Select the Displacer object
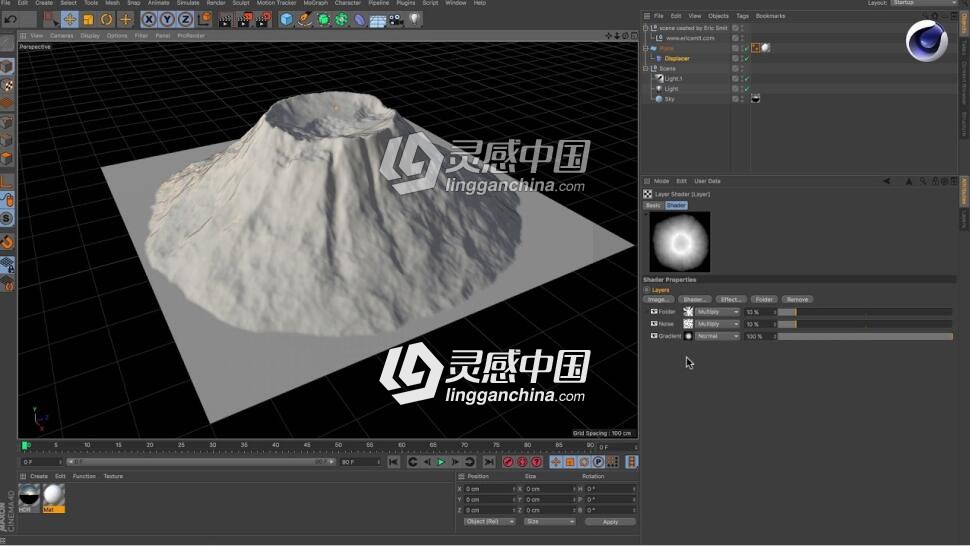Viewport: 970px width, 546px height. [677, 59]
